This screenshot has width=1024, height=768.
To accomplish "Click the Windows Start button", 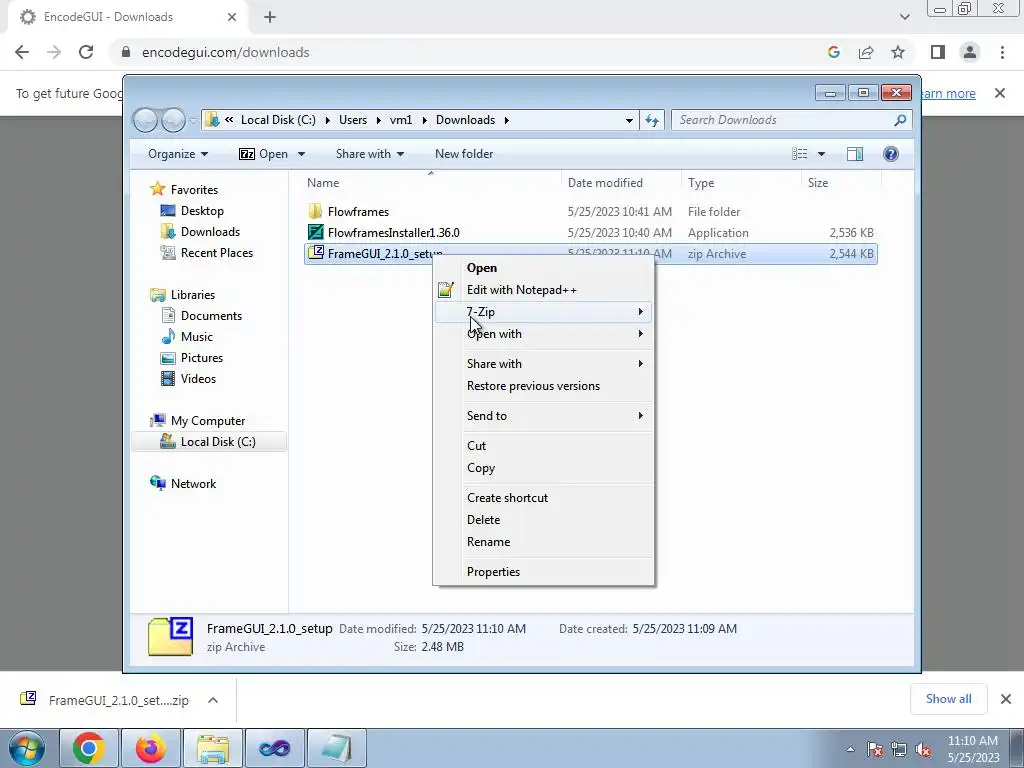I will pos(27,748).
